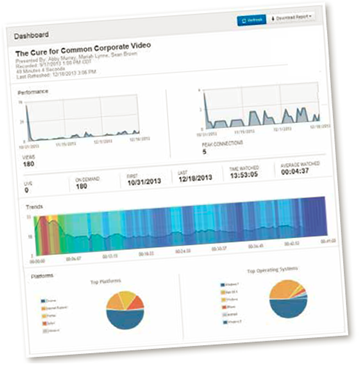Click the Platforms section label
Viewport: 360px width, 365px height.
pos(42,277)
